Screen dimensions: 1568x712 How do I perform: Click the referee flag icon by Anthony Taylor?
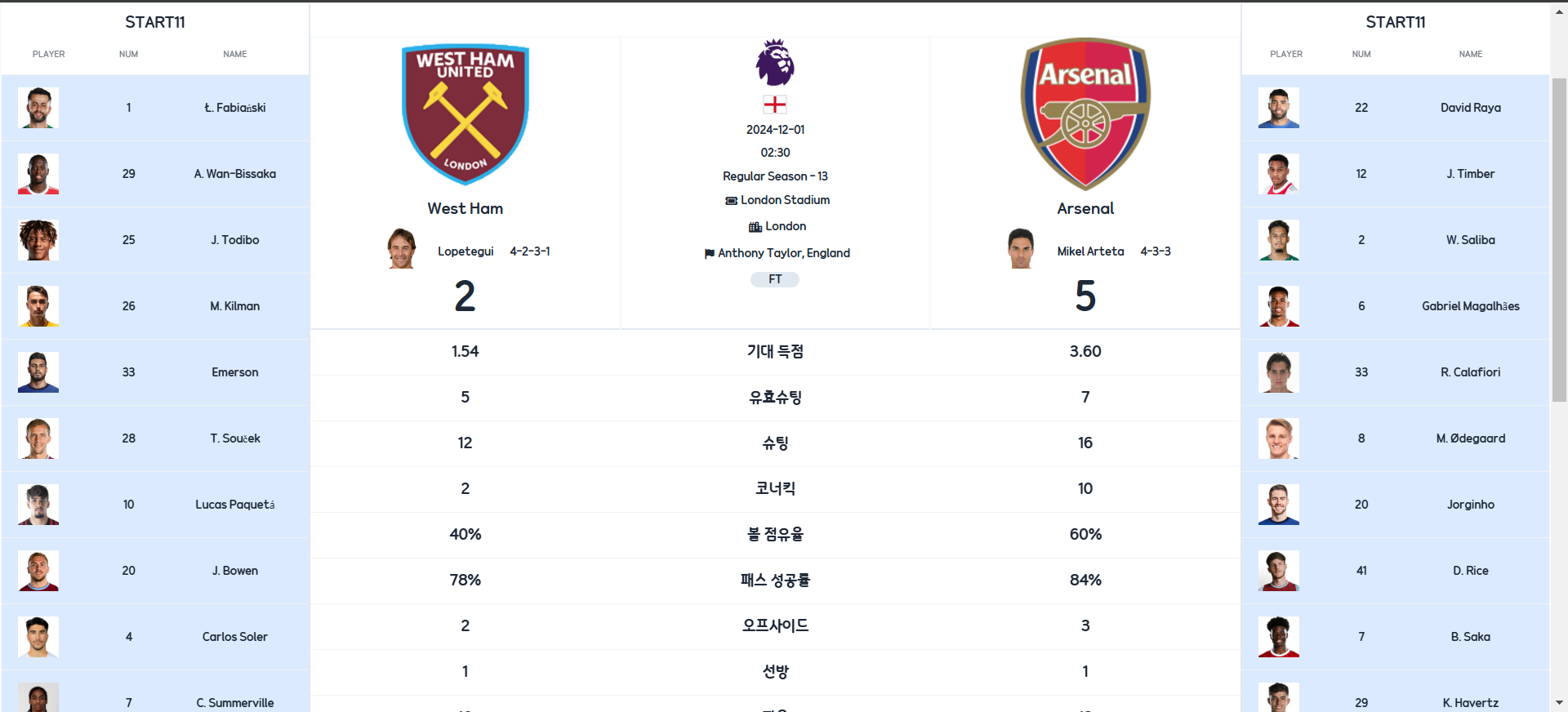click(x=709, y=254)
